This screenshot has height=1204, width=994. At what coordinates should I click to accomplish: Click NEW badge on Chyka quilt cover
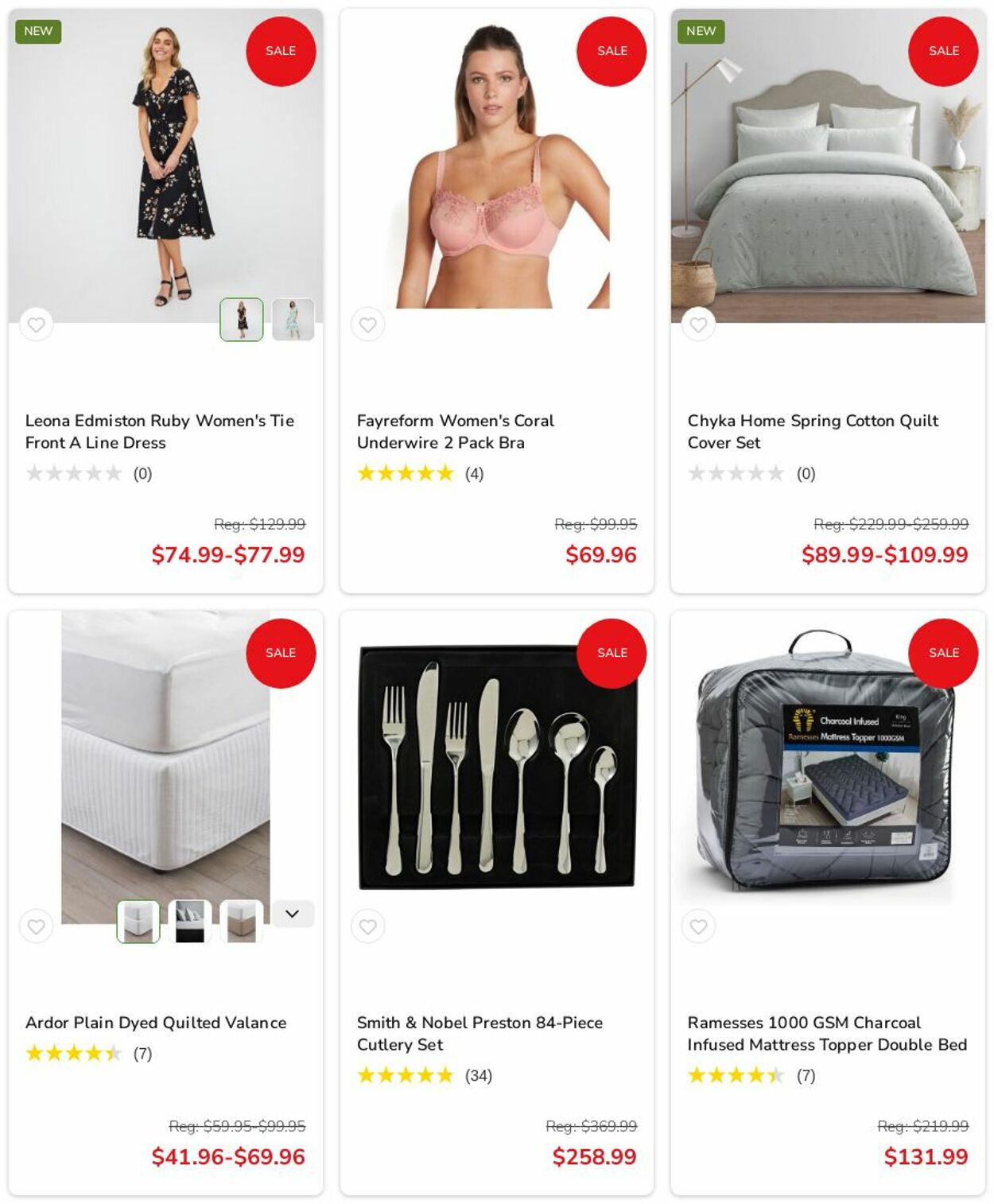(x=701, y=31)
